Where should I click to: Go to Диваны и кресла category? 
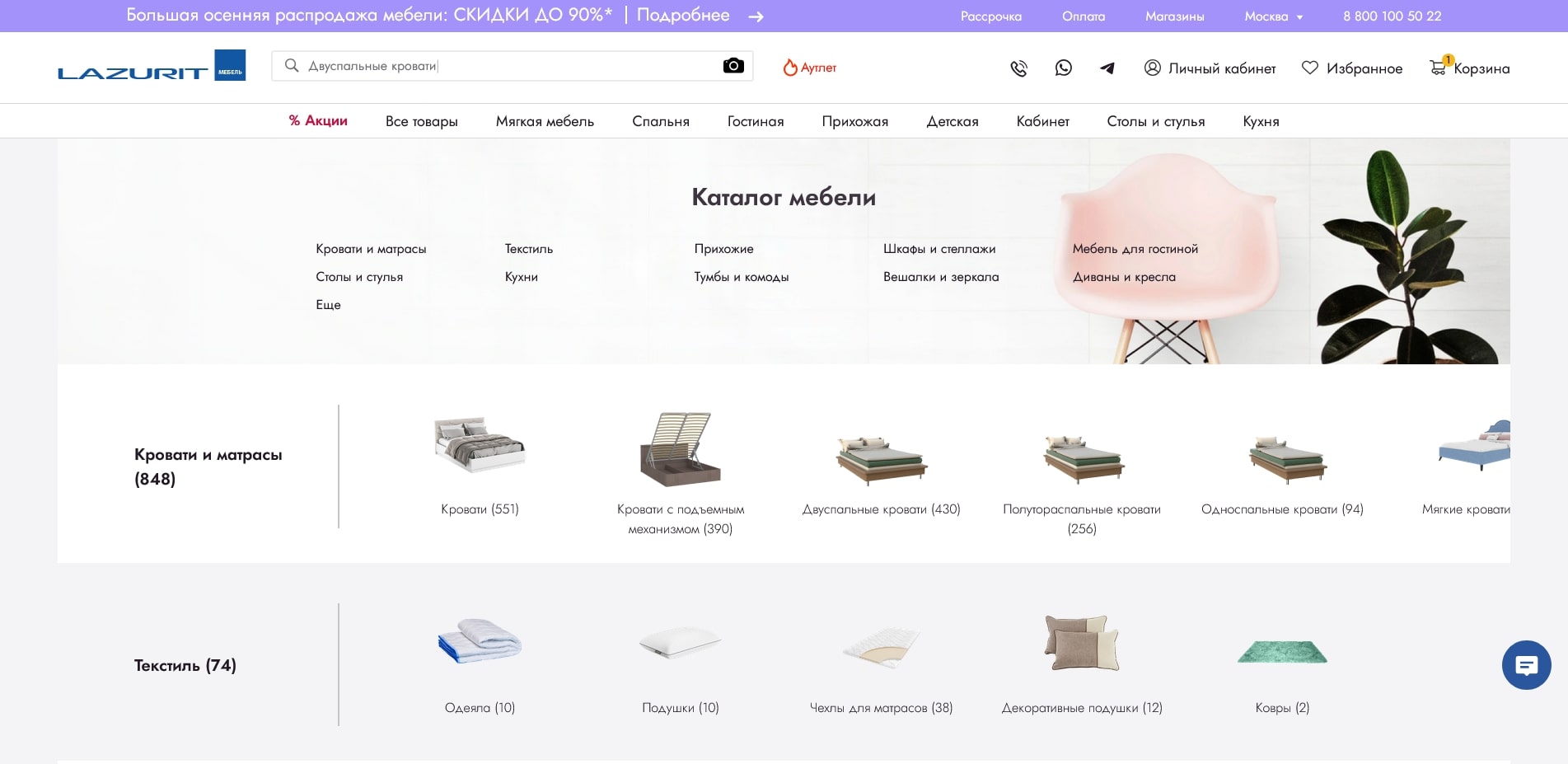1123,277
